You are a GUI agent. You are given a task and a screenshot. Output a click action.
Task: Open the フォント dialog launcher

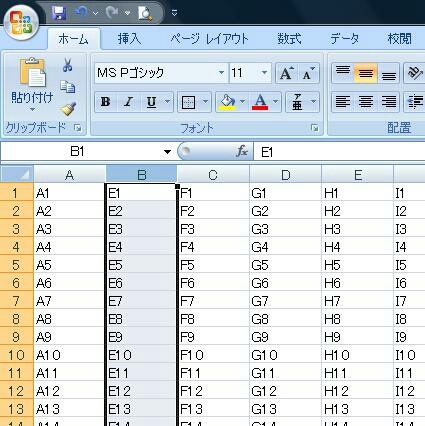click(314, 128)
